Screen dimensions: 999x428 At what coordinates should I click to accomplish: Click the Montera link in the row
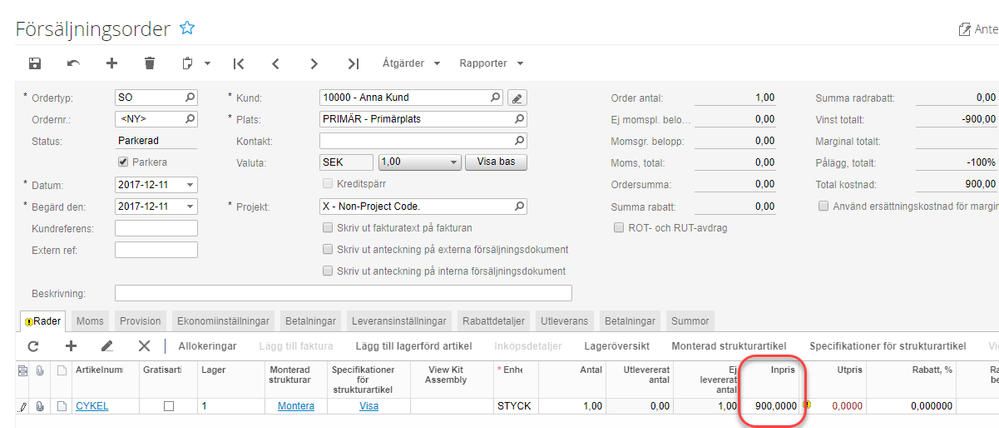295,406
